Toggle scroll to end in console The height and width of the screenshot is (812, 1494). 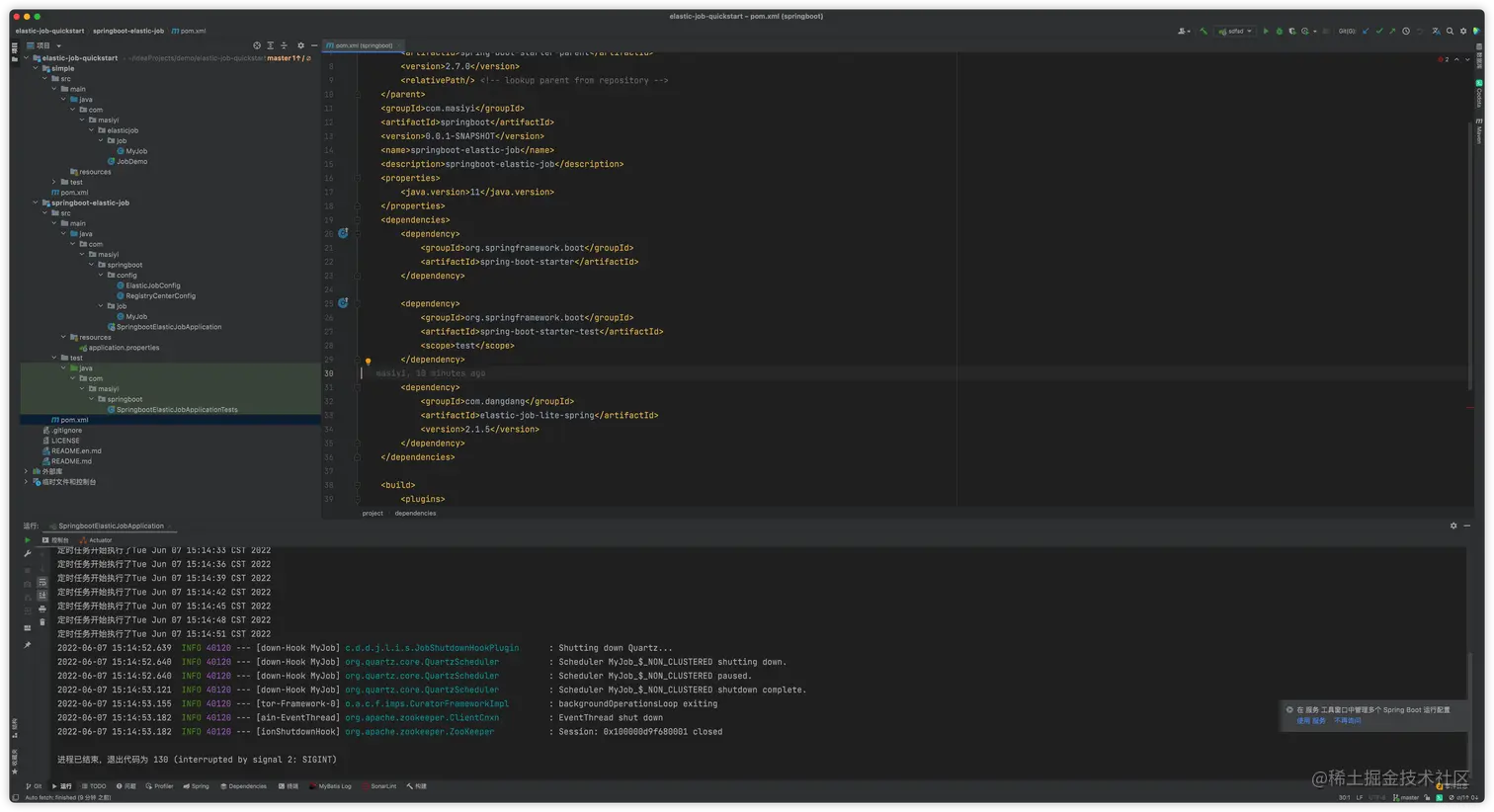42,596
